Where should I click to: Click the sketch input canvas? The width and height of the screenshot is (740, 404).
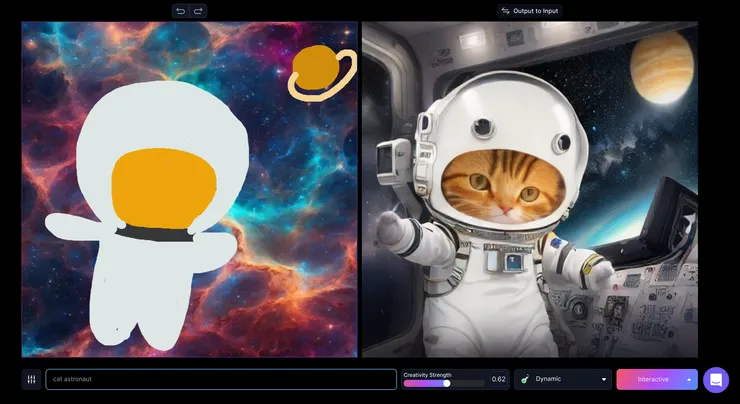(189, 189)
